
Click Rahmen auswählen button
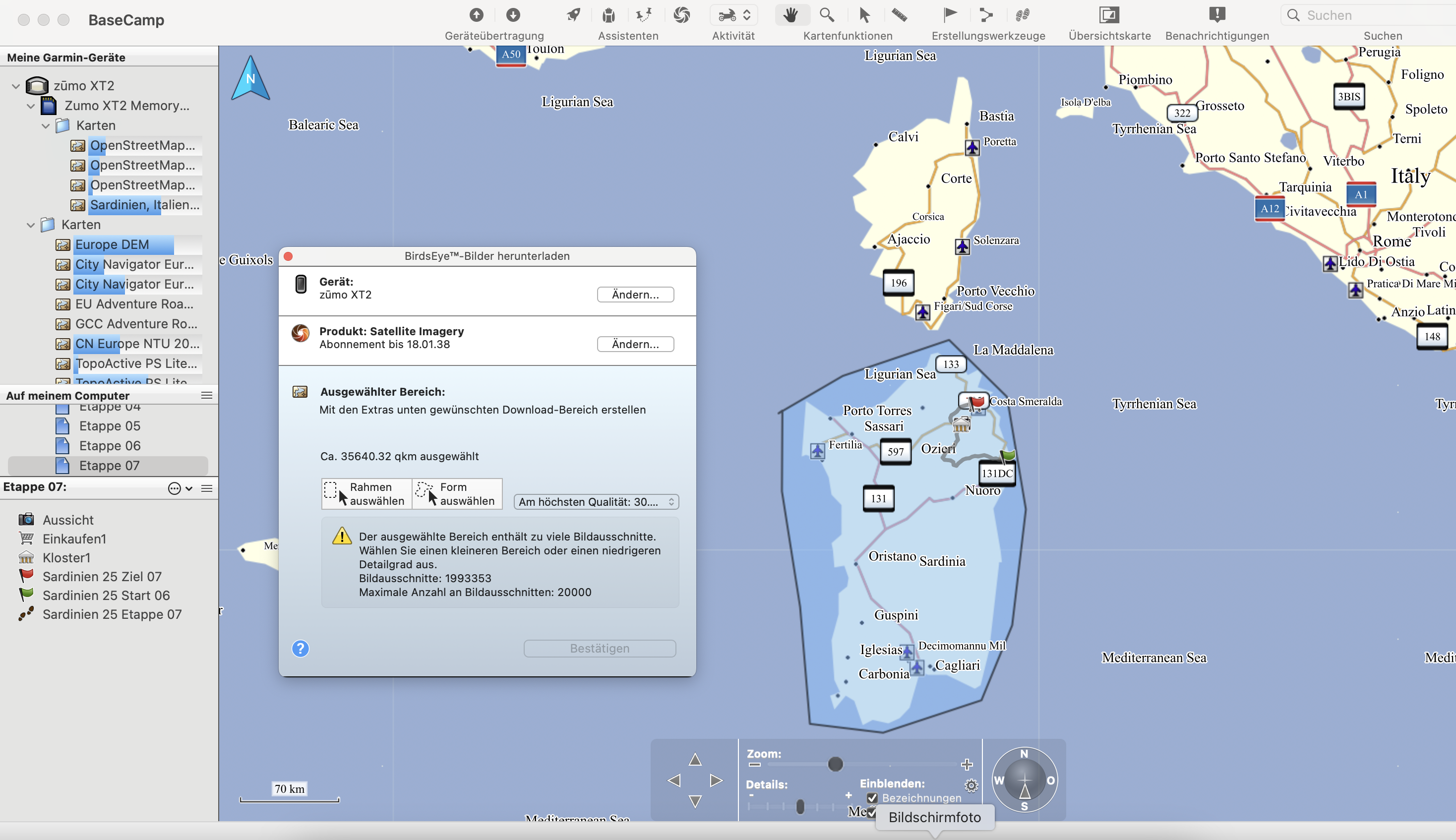coord(366,494)
